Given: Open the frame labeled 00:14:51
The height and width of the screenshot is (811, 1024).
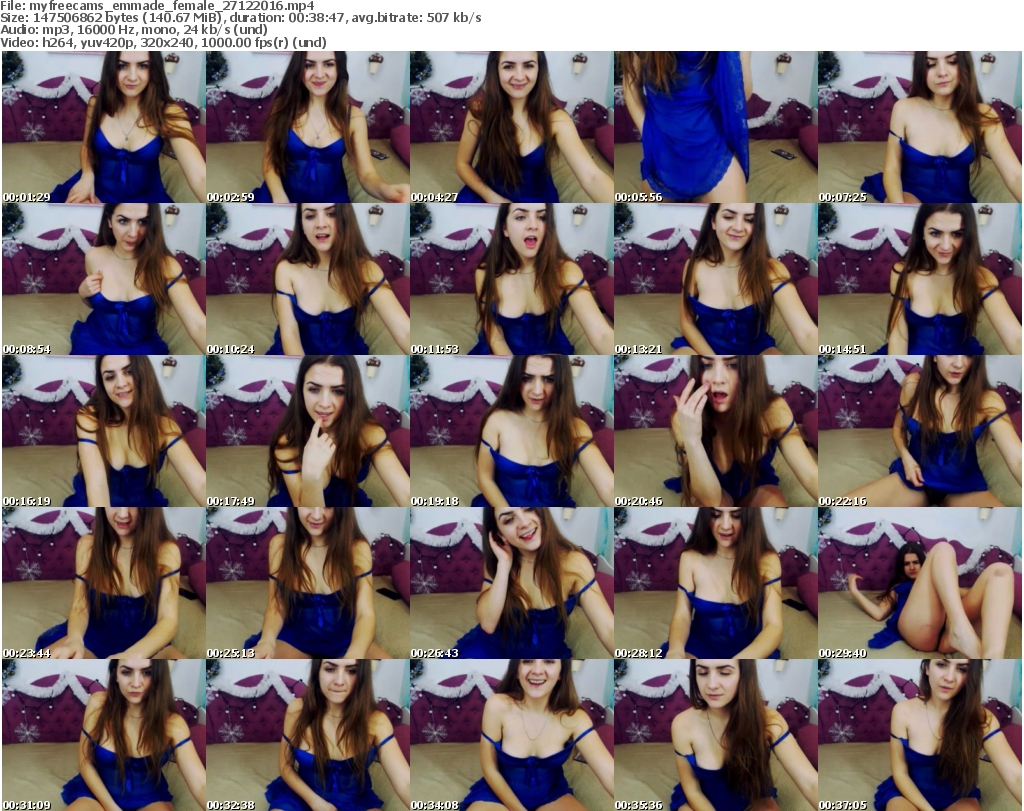Looking at the screenshot, I should tap(919, 279).
